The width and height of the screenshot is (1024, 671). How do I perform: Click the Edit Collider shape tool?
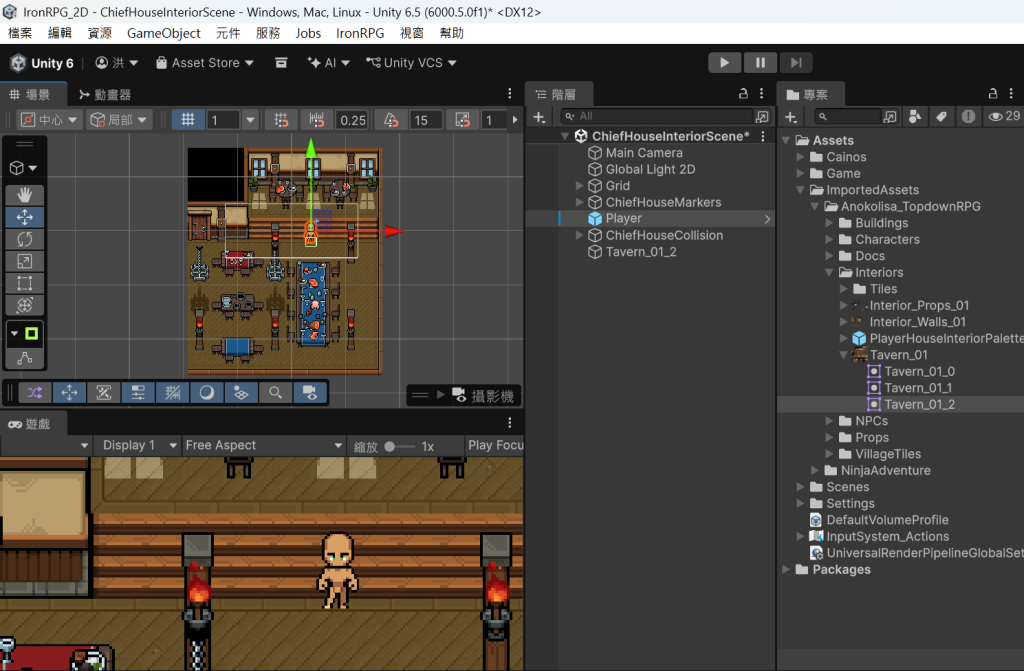tap(25, 357)
